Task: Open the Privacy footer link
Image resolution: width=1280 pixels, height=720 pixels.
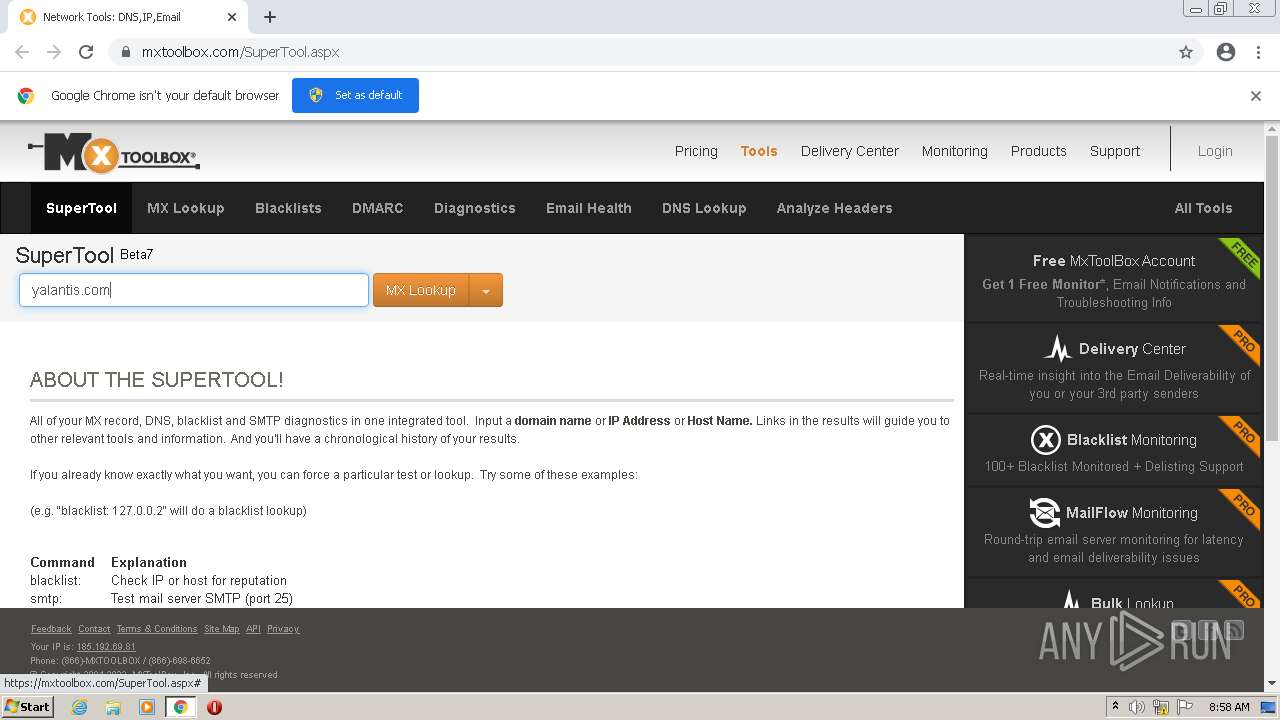Action: coord(283,629)
